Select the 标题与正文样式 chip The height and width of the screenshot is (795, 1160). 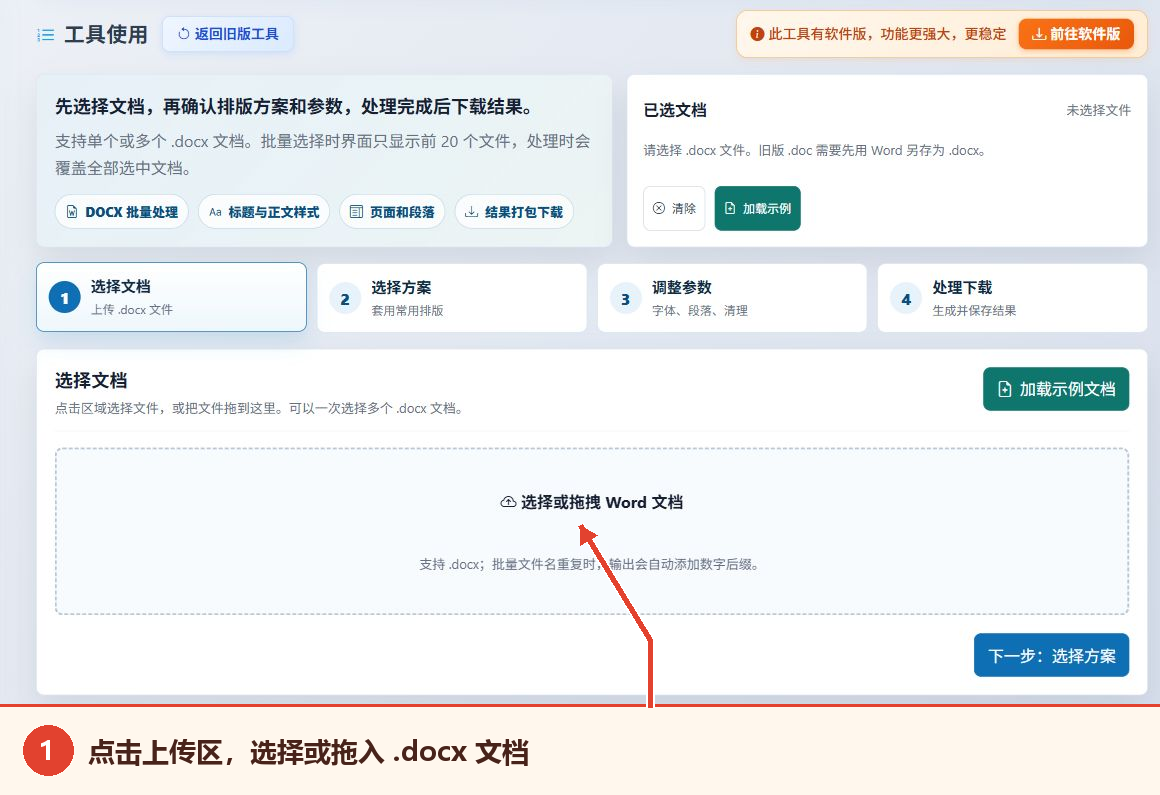pyautogui.click(x=264, y=212)
